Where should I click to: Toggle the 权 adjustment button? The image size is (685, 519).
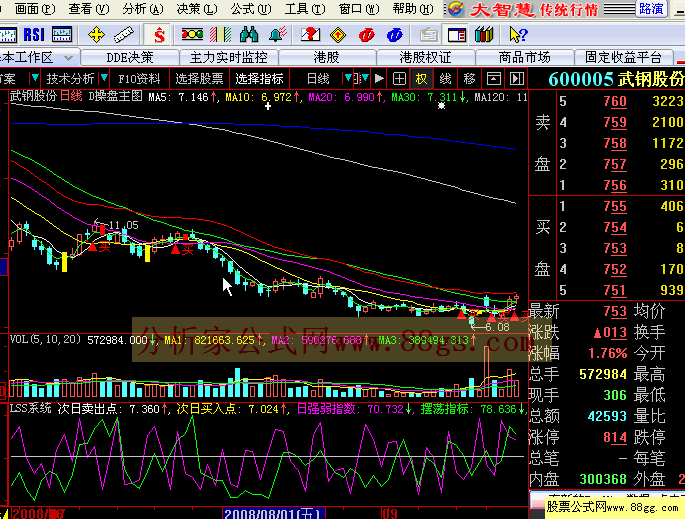[421, 79]
